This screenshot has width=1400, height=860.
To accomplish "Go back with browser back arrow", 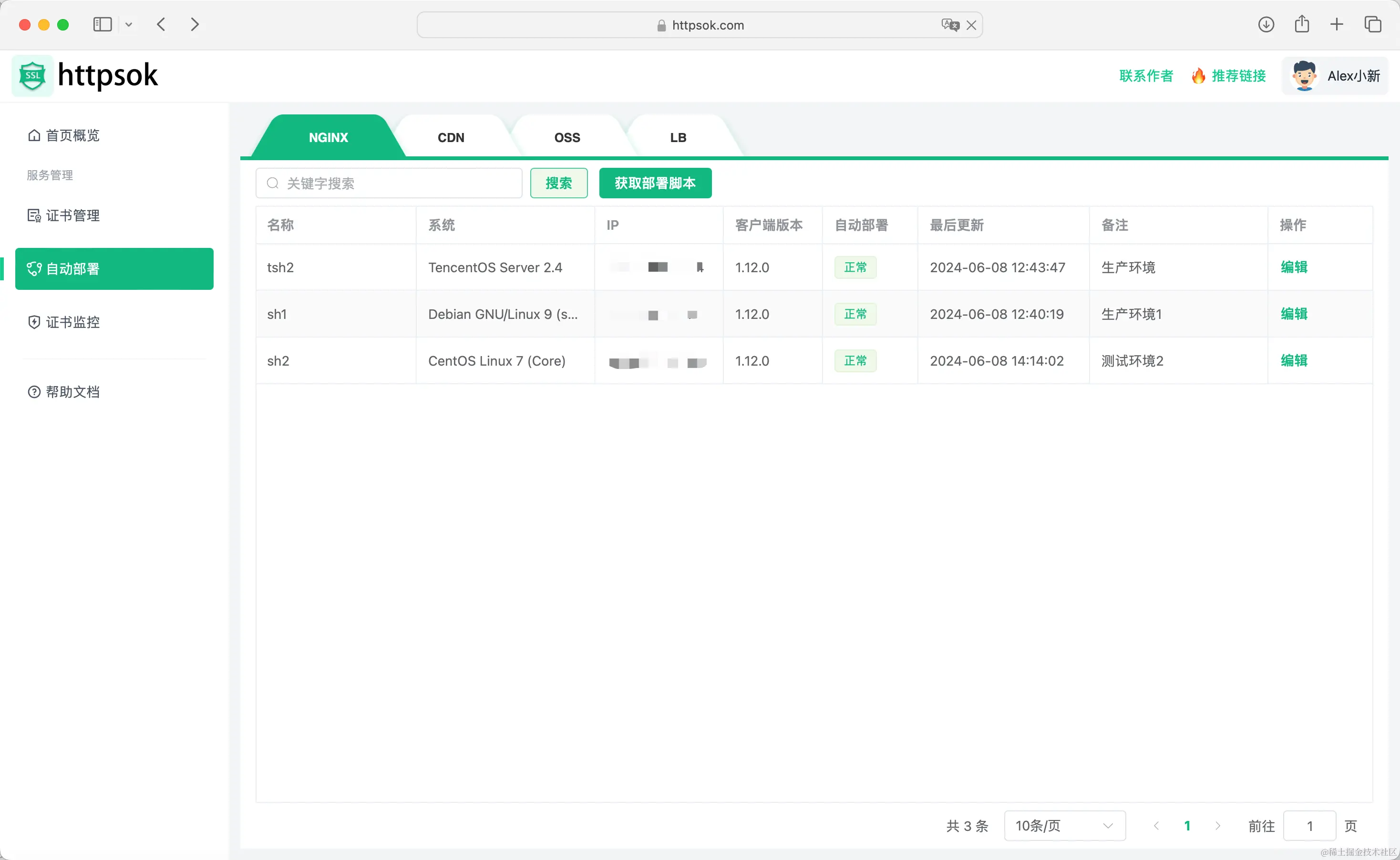I will 162,24.
